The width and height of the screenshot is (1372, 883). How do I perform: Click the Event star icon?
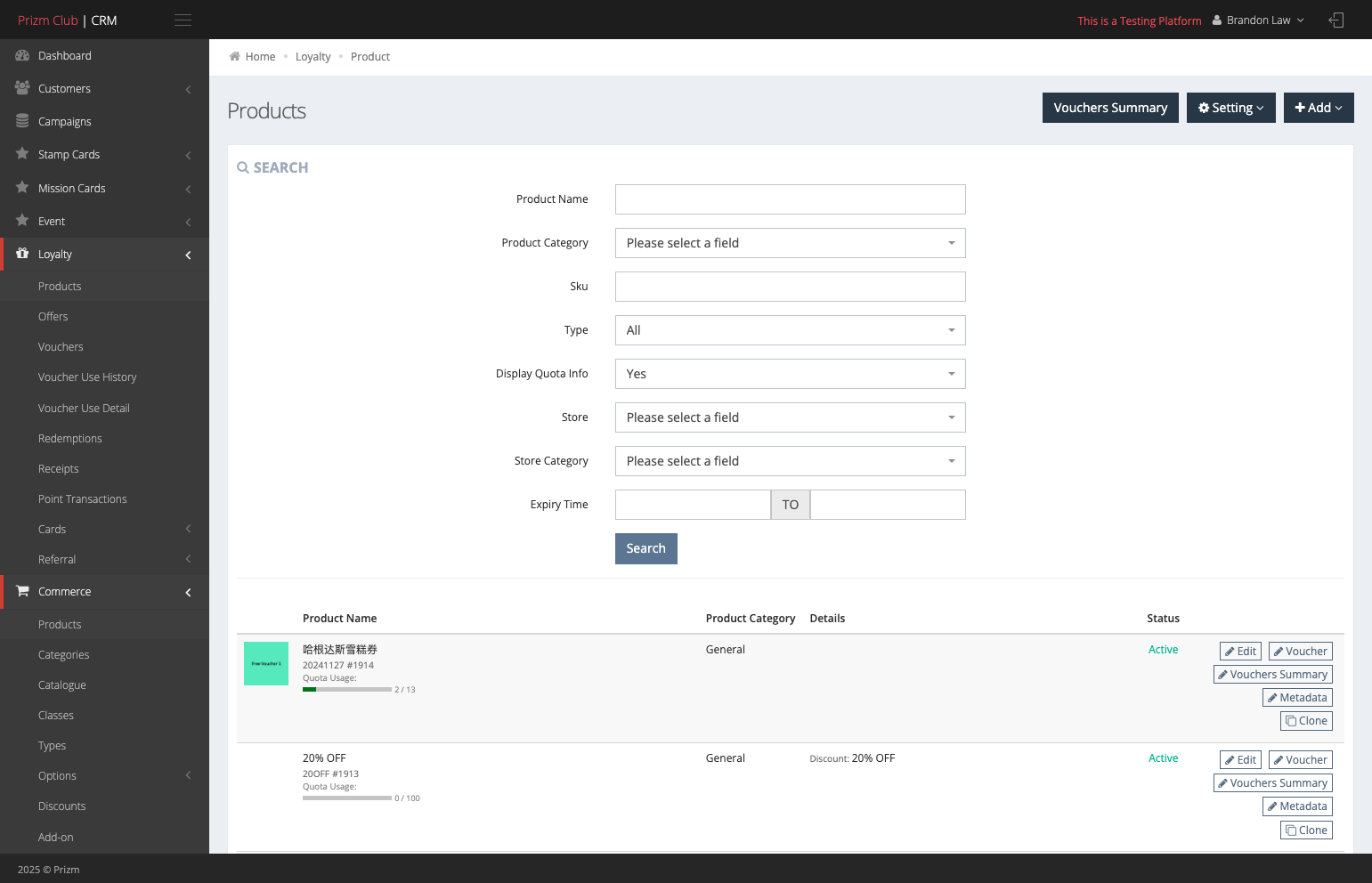point(22,221)
